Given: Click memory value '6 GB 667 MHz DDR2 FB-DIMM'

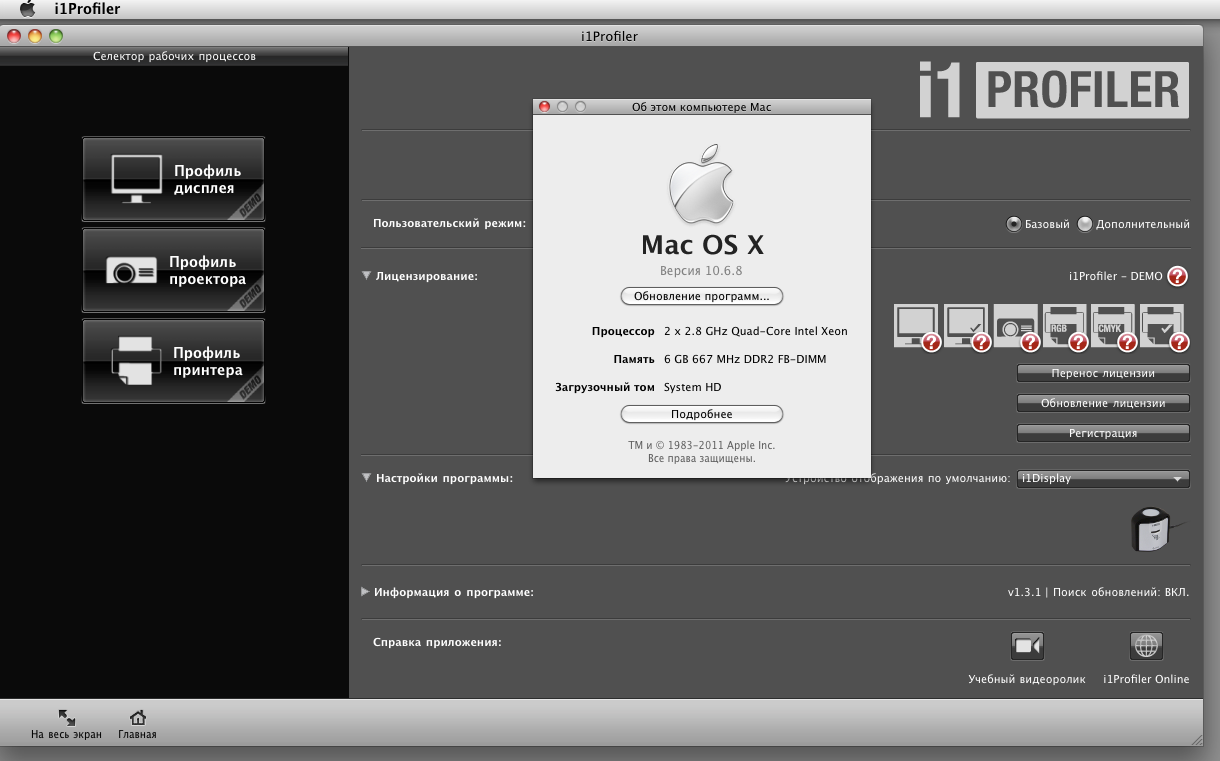Looking at the screenshot, I should [745, 359].
